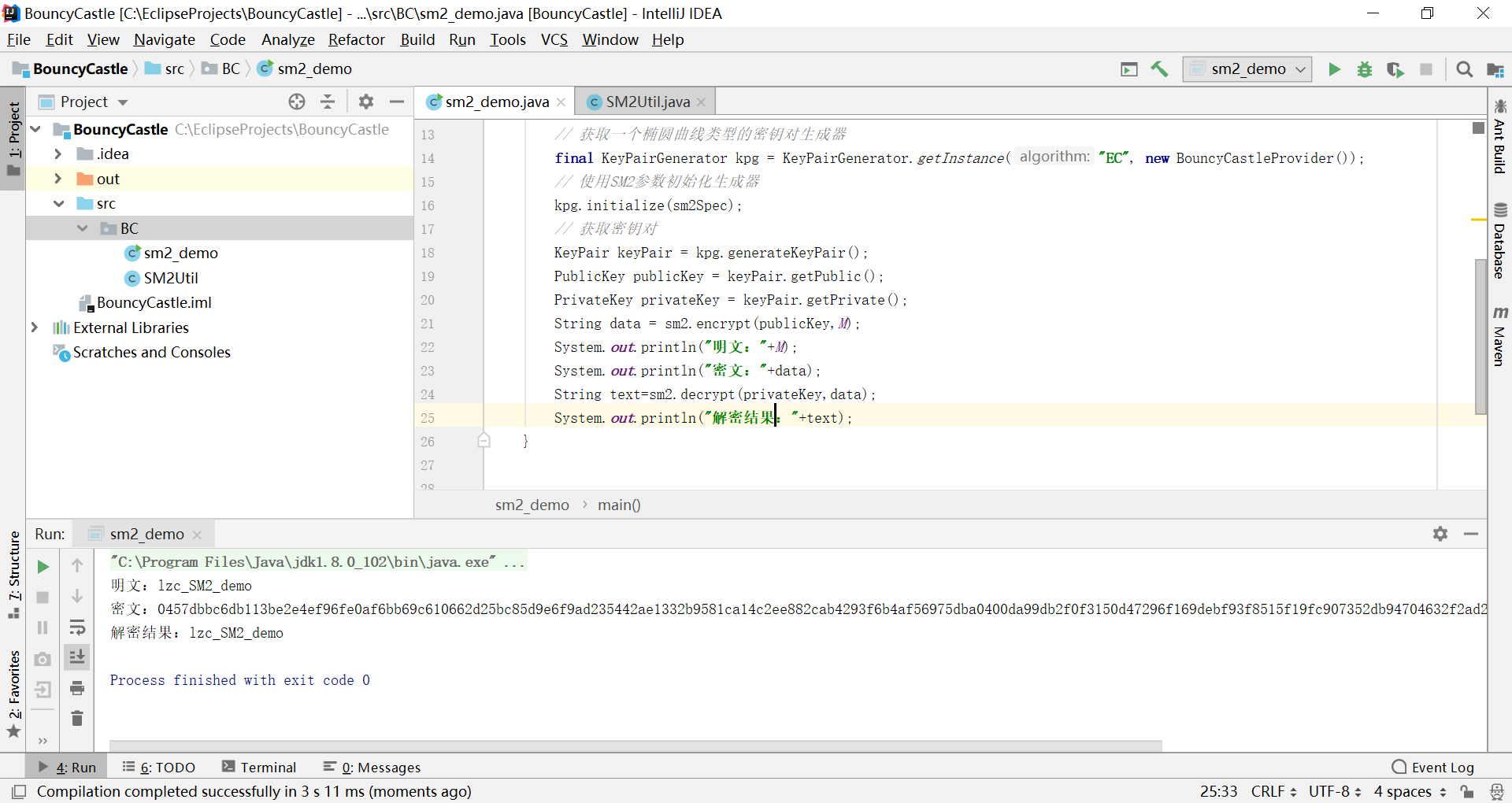This screenshot has width=1512, height=803.
Task: Open the 0: Messages tool window
Action: [372, 767]
